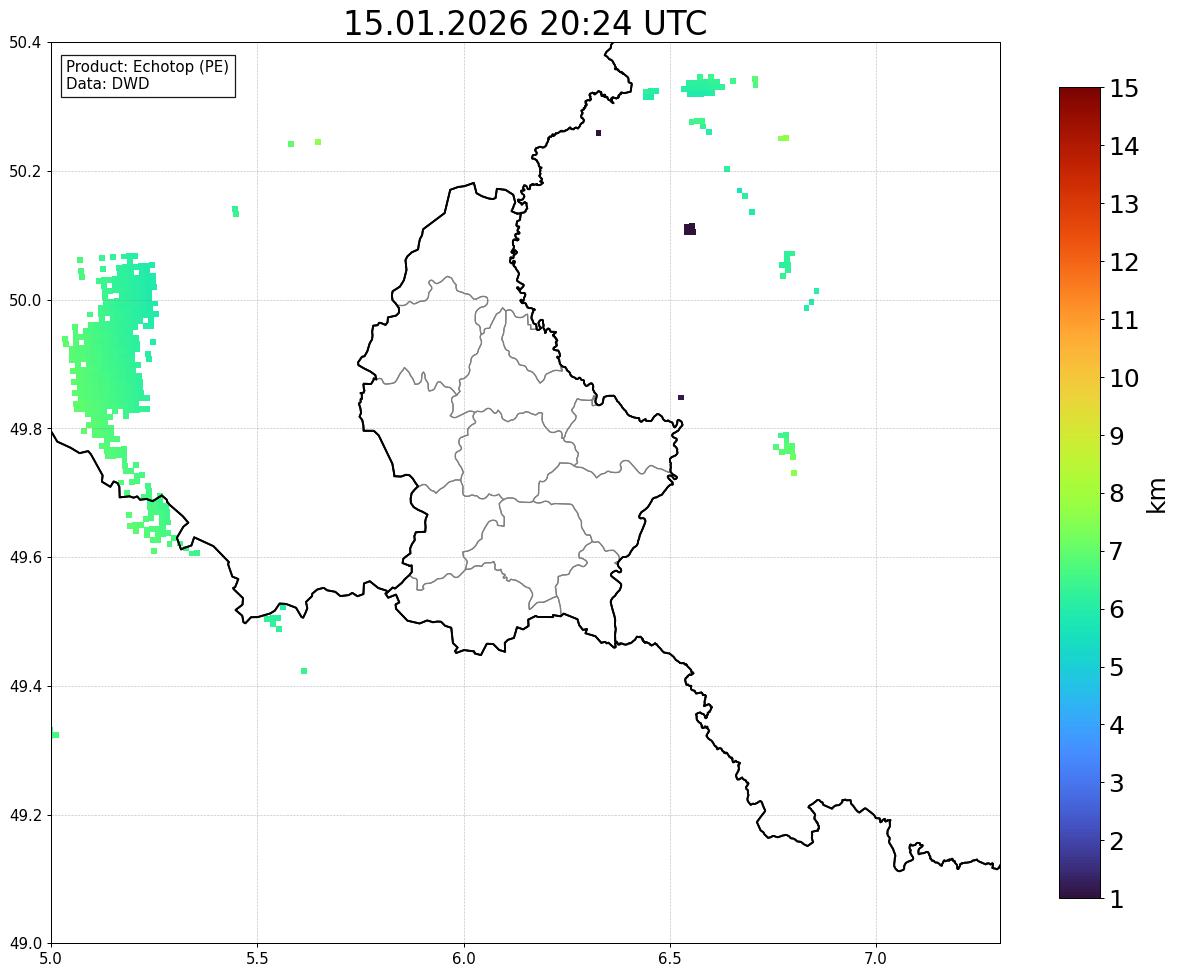This screenshot has width=1178, height=976.
Task: Click the 'Data: DWD' legend line
Action: click(x=107, y=83)
